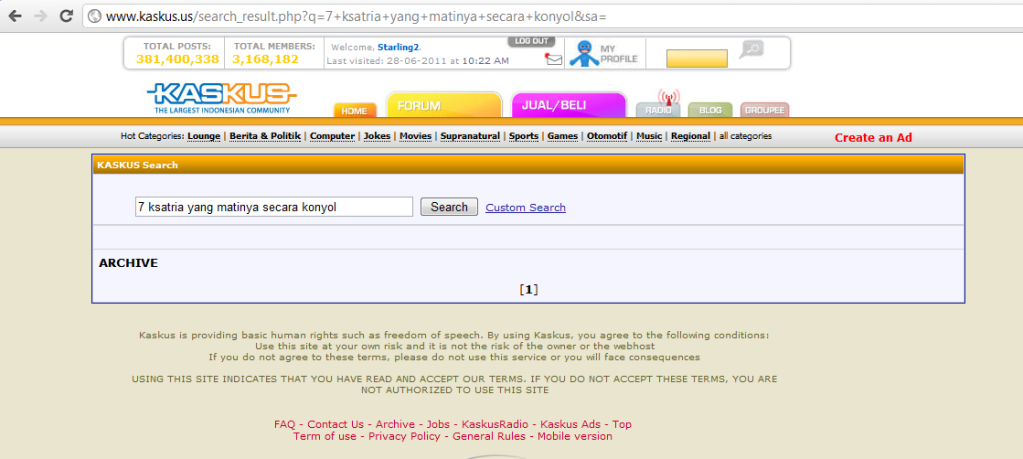Open the Berita & Politik category
This screenshot has width=1023, height=459.
click(x=265, y=136)
